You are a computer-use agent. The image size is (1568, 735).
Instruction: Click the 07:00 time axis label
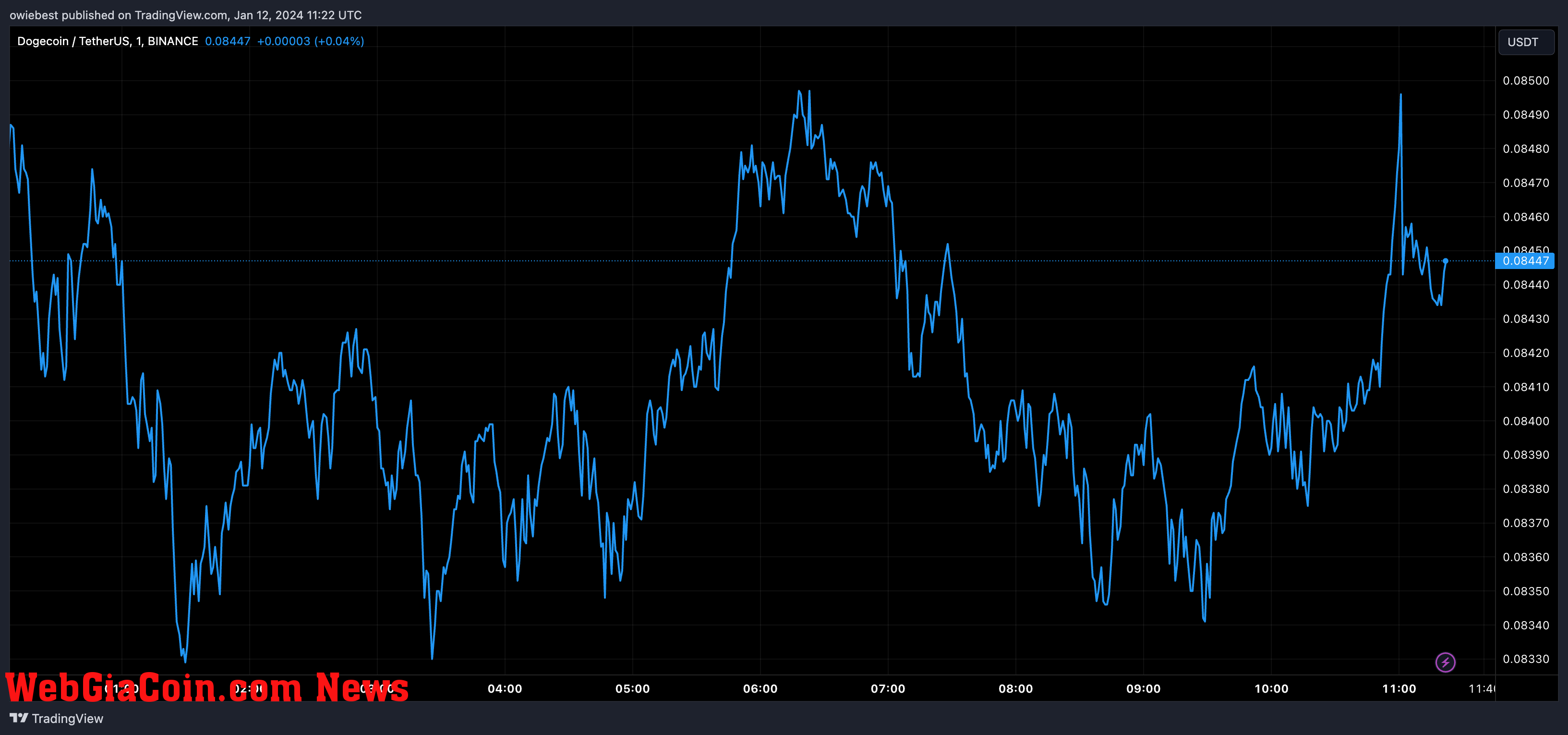coord(888,689)
